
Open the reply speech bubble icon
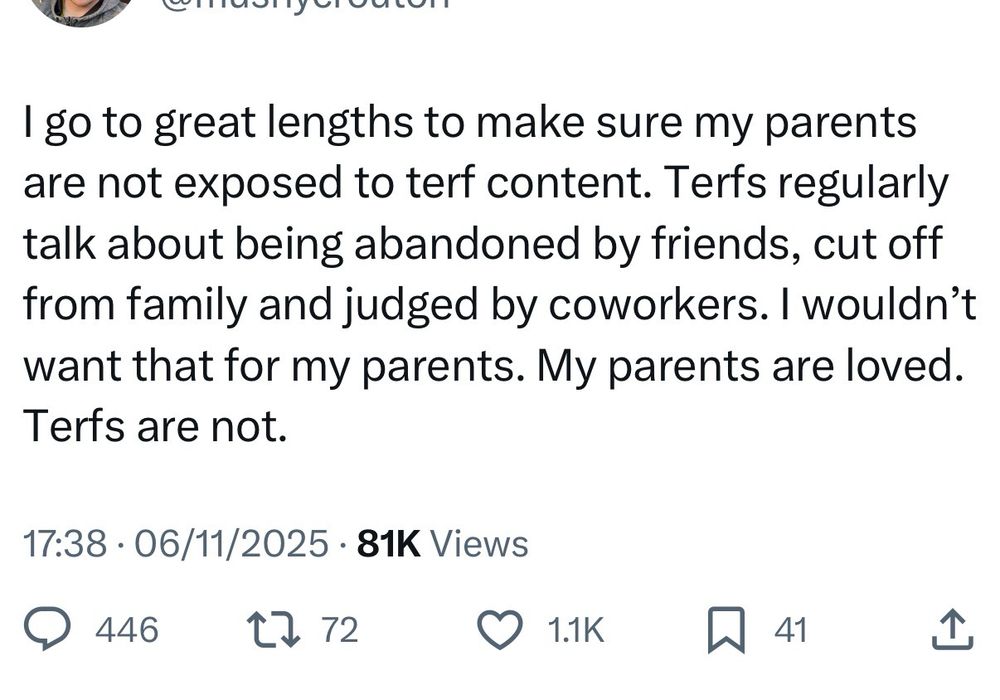[x=47, y=629]
